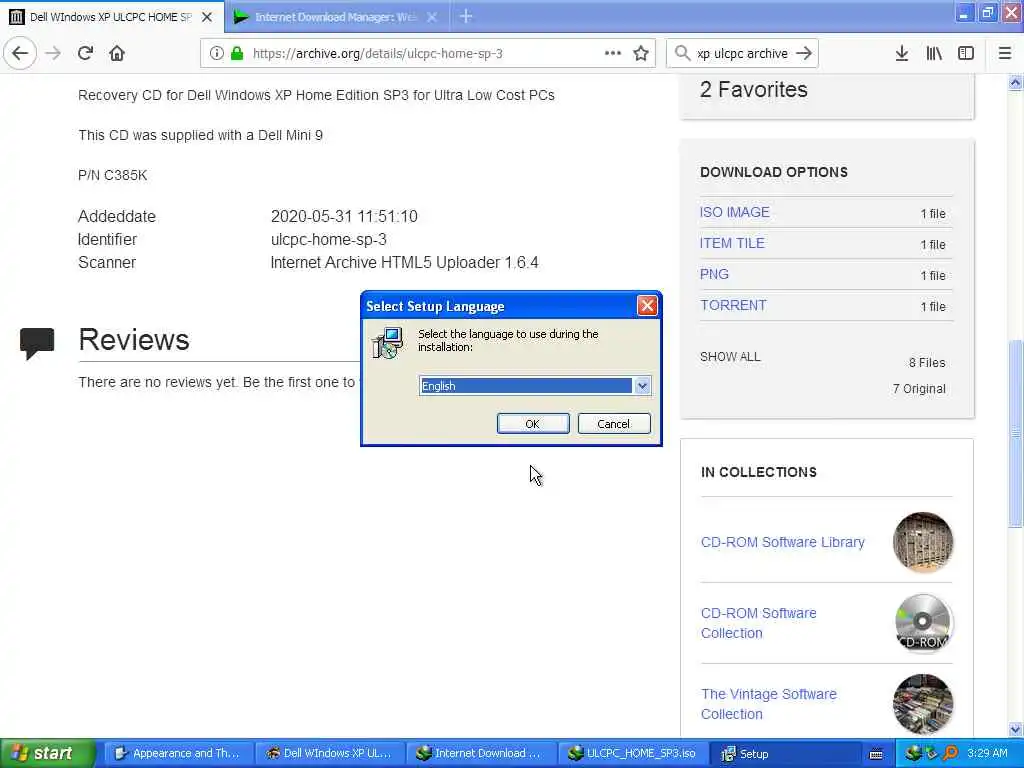Click the on-screen keyboard tray icon
The height and width of the screenshot is (768, 1024).
click(x=876, y=754)
